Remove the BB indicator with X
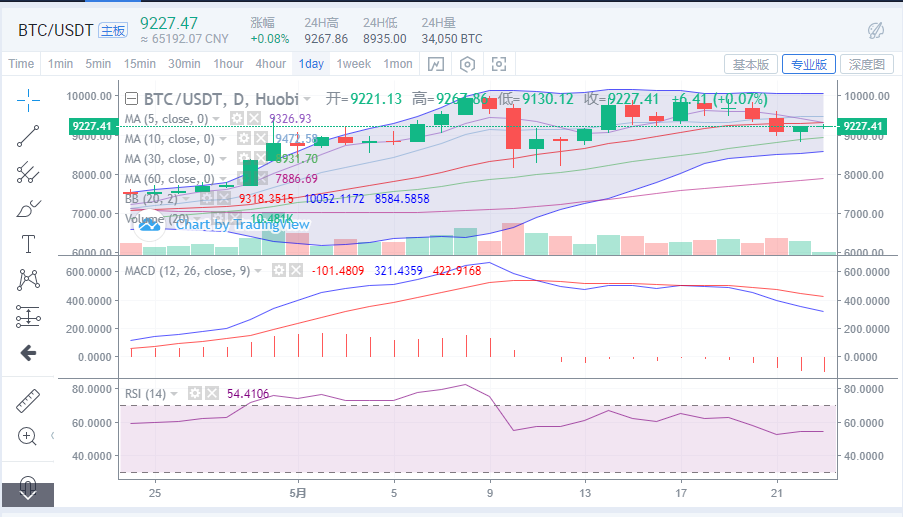 click(224, 199)
